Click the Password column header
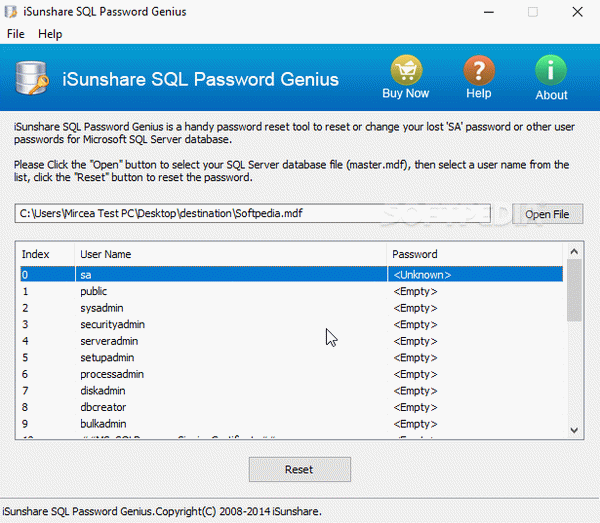Image resolution: width=600 pixels, height=523 pixels. 474,254
